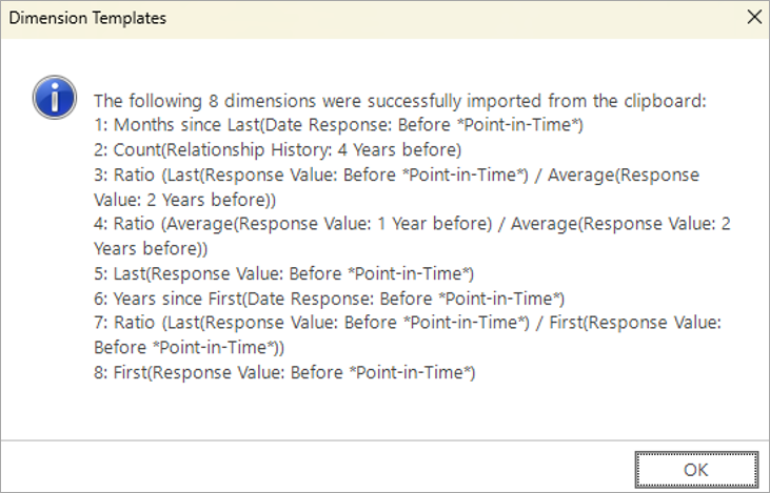Screen dimensions: 770x493
Task: Select line 8 First(Response Value)
Action: click(284, 373)
